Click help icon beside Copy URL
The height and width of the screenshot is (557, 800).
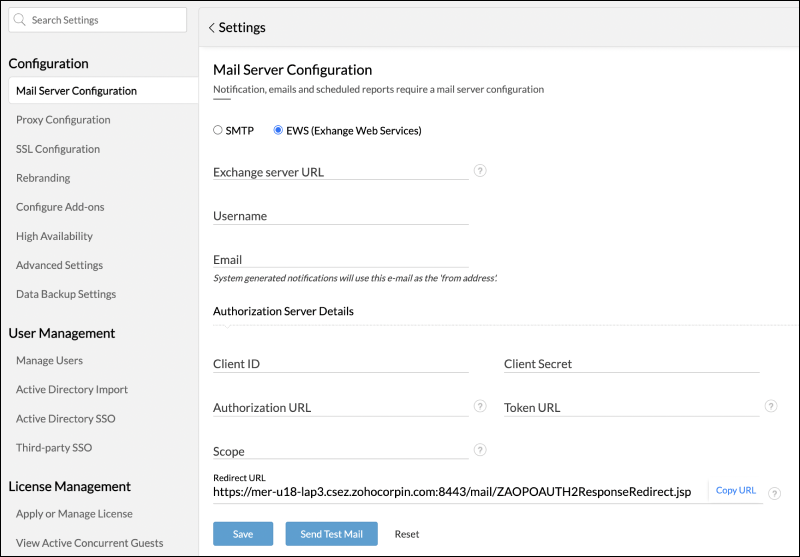[x=775, y=493]
